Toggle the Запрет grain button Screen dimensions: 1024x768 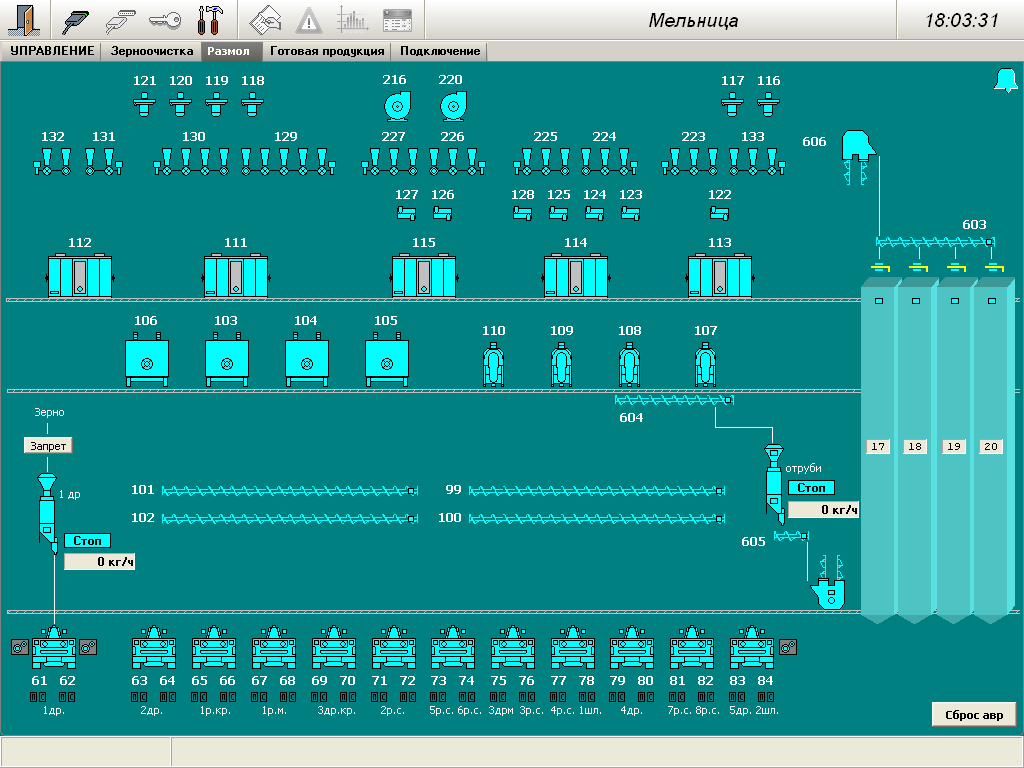(48, 446)
